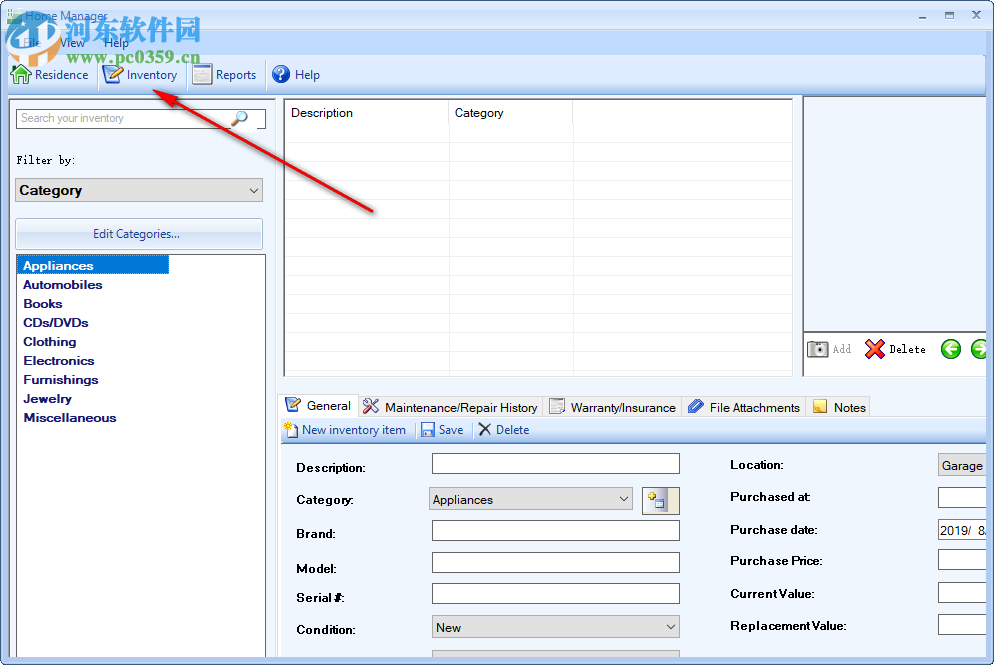Create a new category with the add icon

[659, 499]
